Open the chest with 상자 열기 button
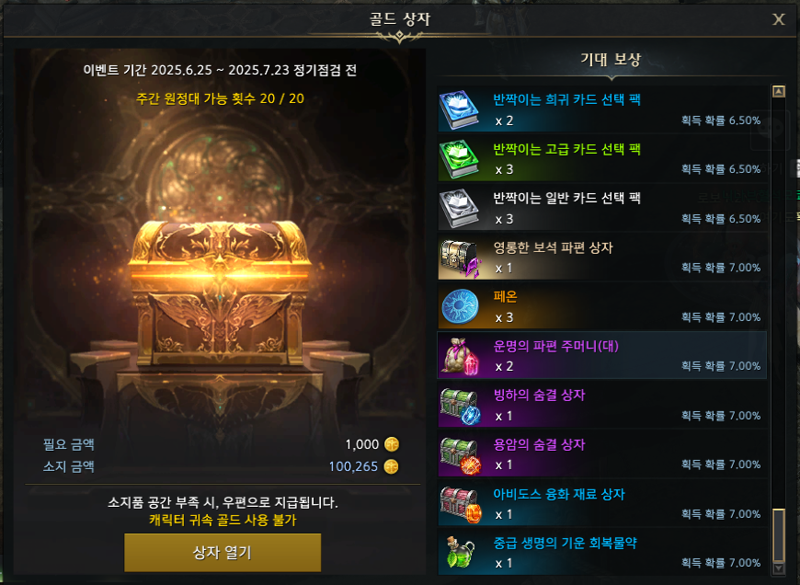The image size is (800, 585). point(222,552)
